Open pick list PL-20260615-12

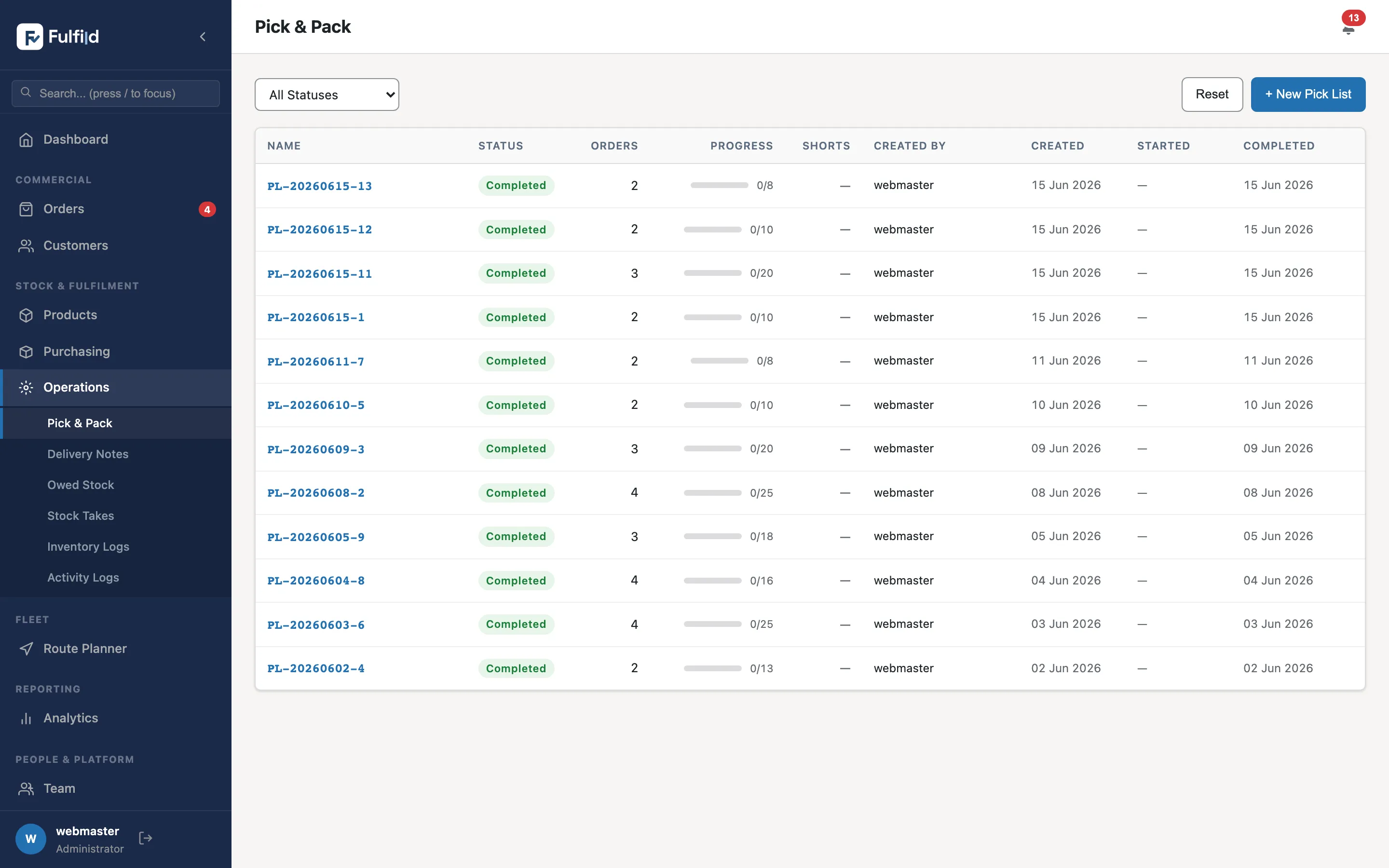pos(320,230)
